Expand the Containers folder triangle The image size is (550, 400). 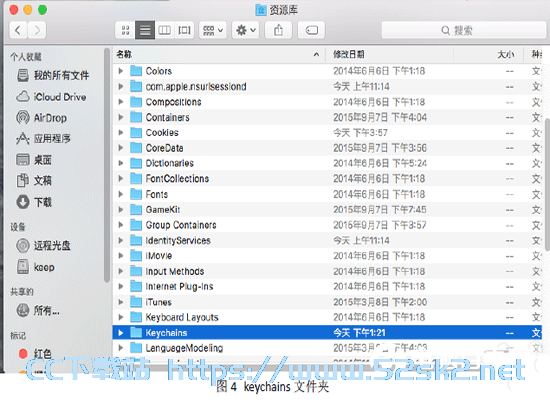pos(121,117)
